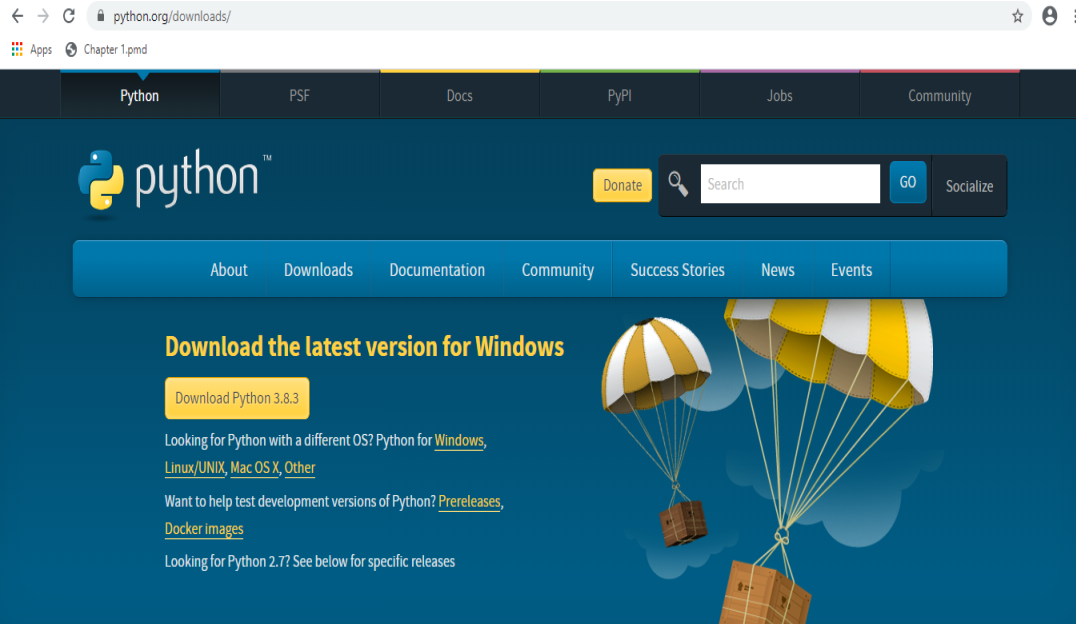Viewport: 1076px width, 624px height.
Task: Switch to the PSF top tab
Action: tap(299, 96)
